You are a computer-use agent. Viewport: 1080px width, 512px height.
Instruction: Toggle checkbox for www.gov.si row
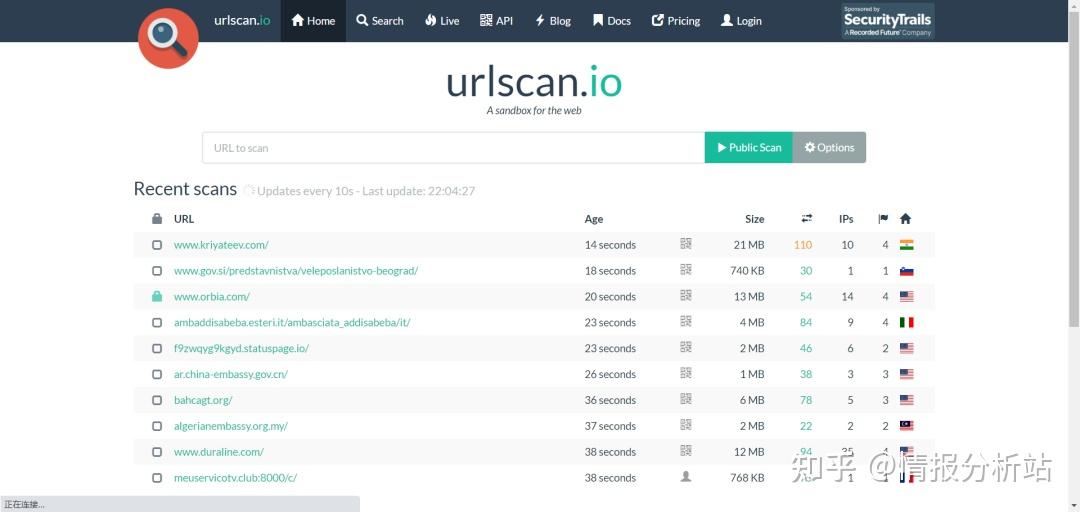tap(157, 271)
